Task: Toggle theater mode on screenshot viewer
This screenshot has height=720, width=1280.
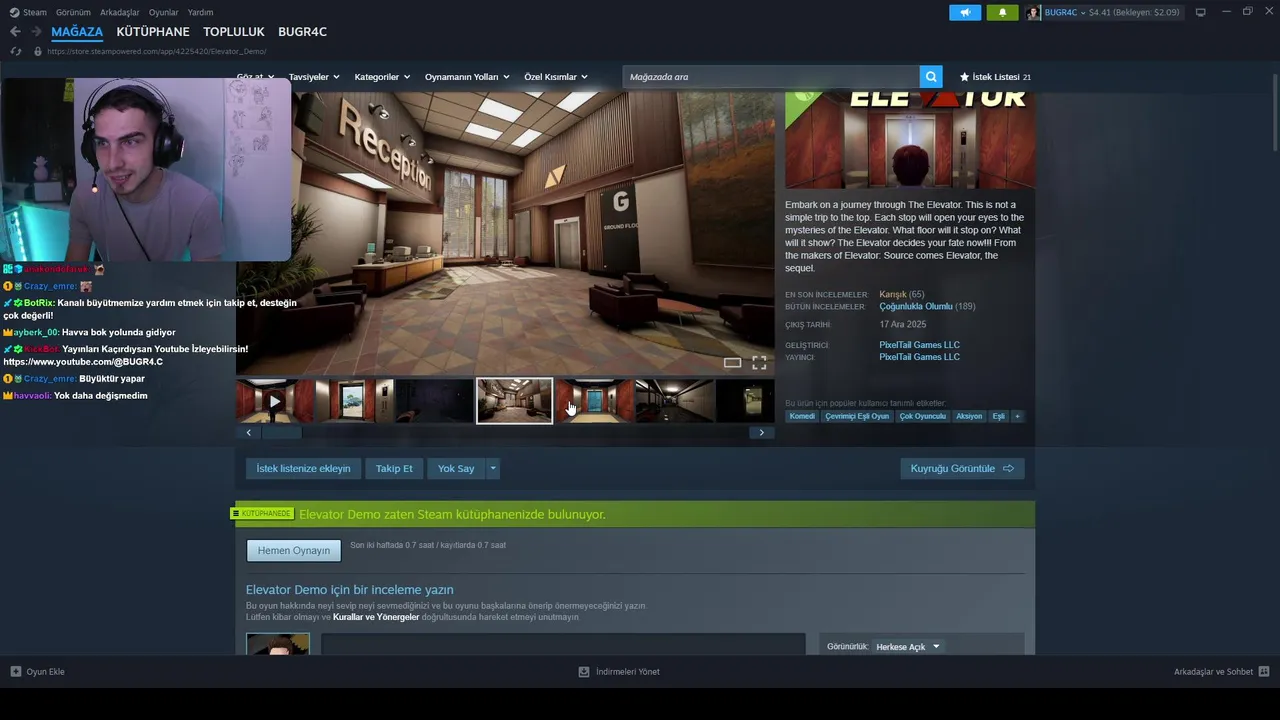Action: click(x=732, y=363)
